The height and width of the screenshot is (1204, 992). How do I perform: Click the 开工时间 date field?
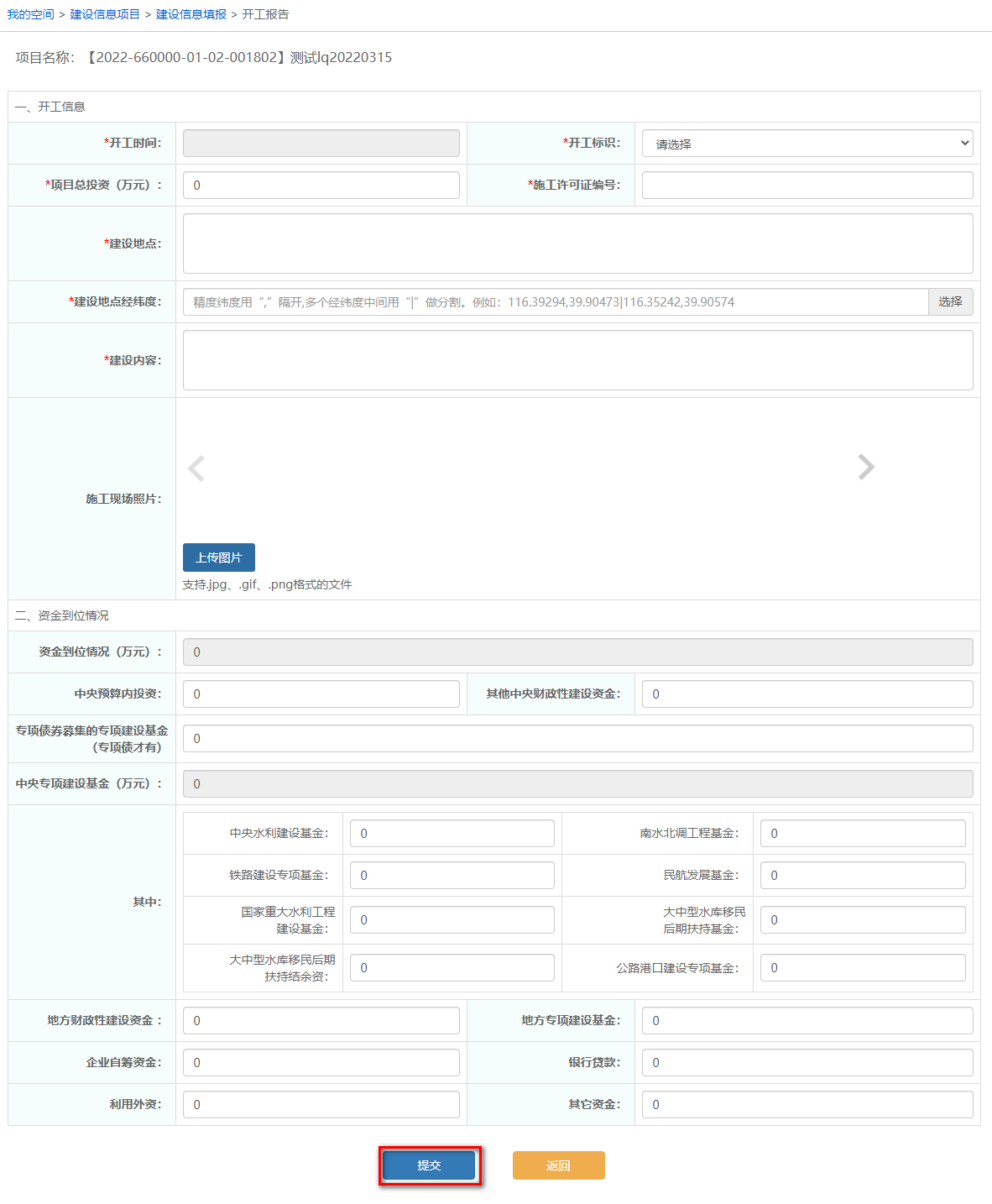click(321, 144)
